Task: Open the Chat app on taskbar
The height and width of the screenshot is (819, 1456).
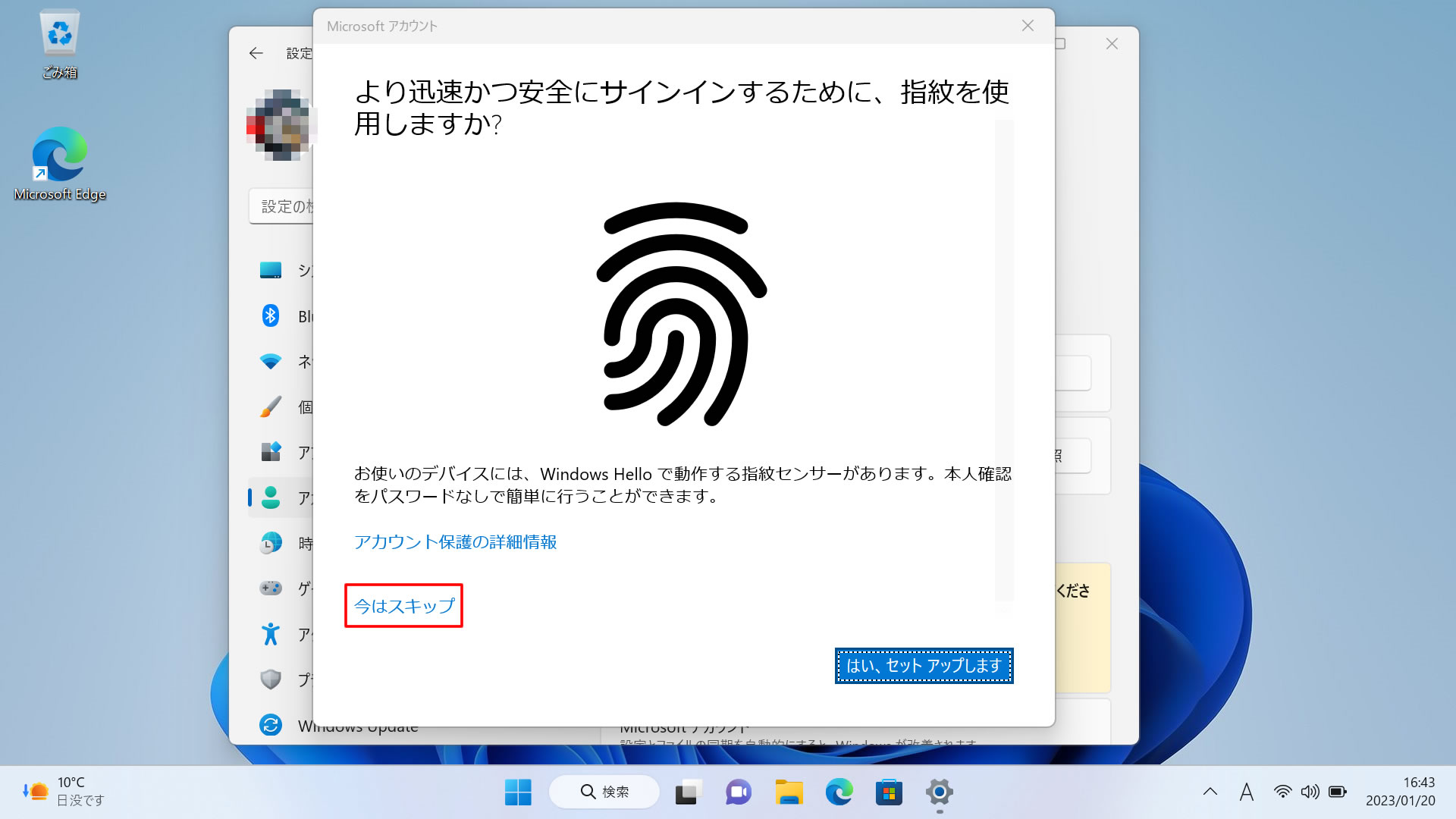Action: point(738,792)
